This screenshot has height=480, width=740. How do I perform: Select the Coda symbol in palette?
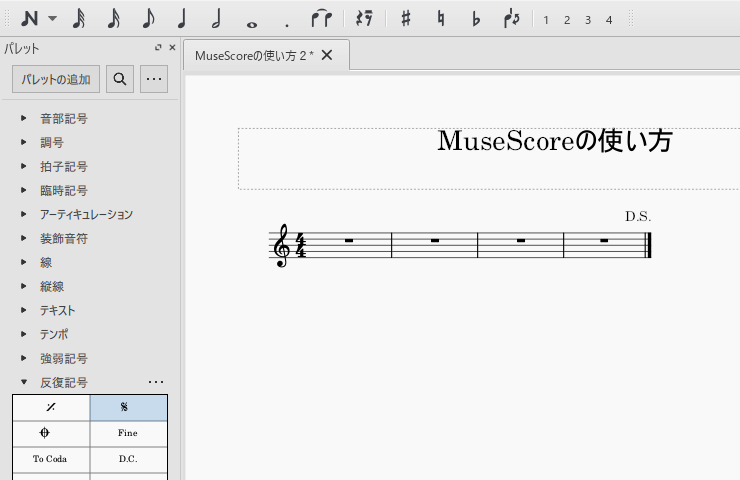point(51,433)
